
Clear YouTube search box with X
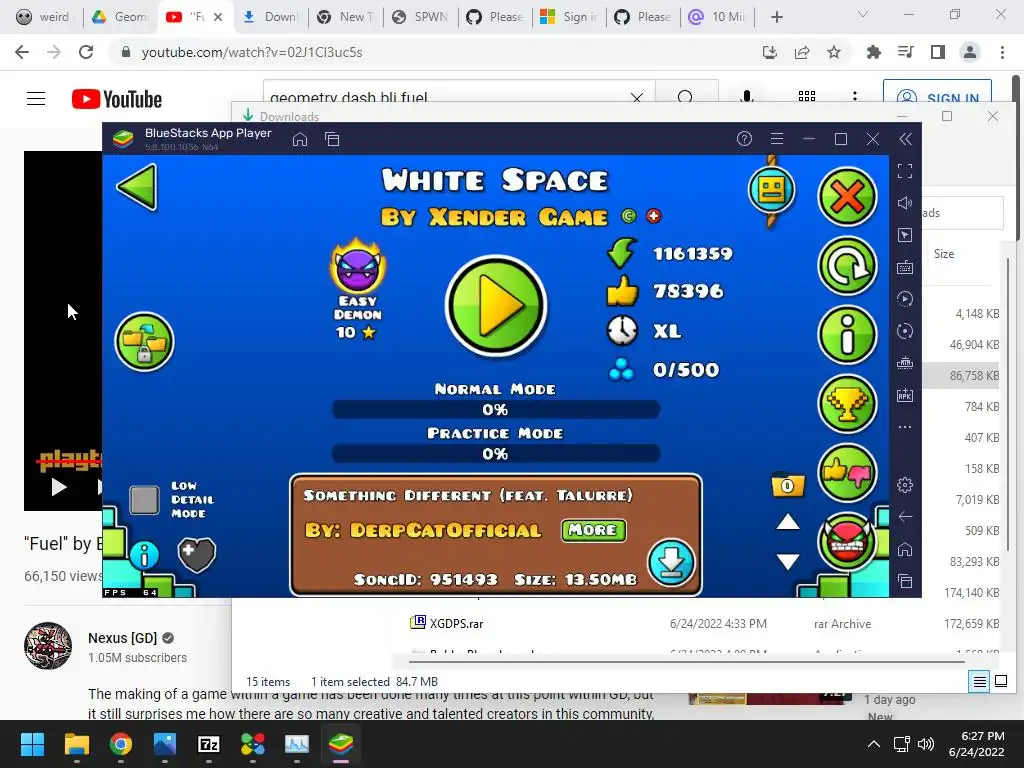coord(637,98)
